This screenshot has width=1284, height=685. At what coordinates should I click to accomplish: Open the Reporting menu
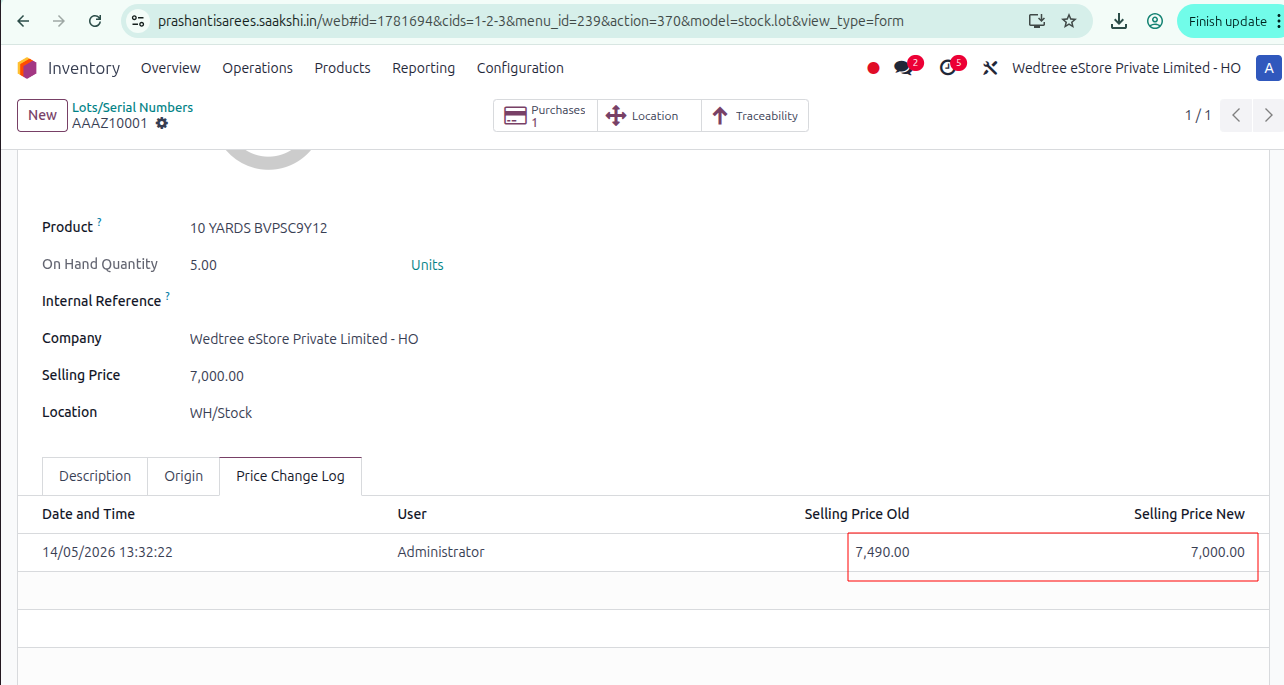click(424, 68)
